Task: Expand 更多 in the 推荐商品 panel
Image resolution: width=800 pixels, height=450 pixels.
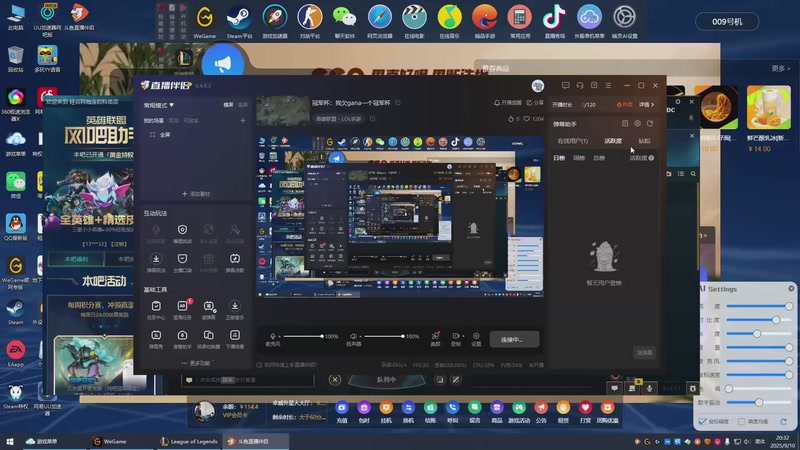Action: 781,68
